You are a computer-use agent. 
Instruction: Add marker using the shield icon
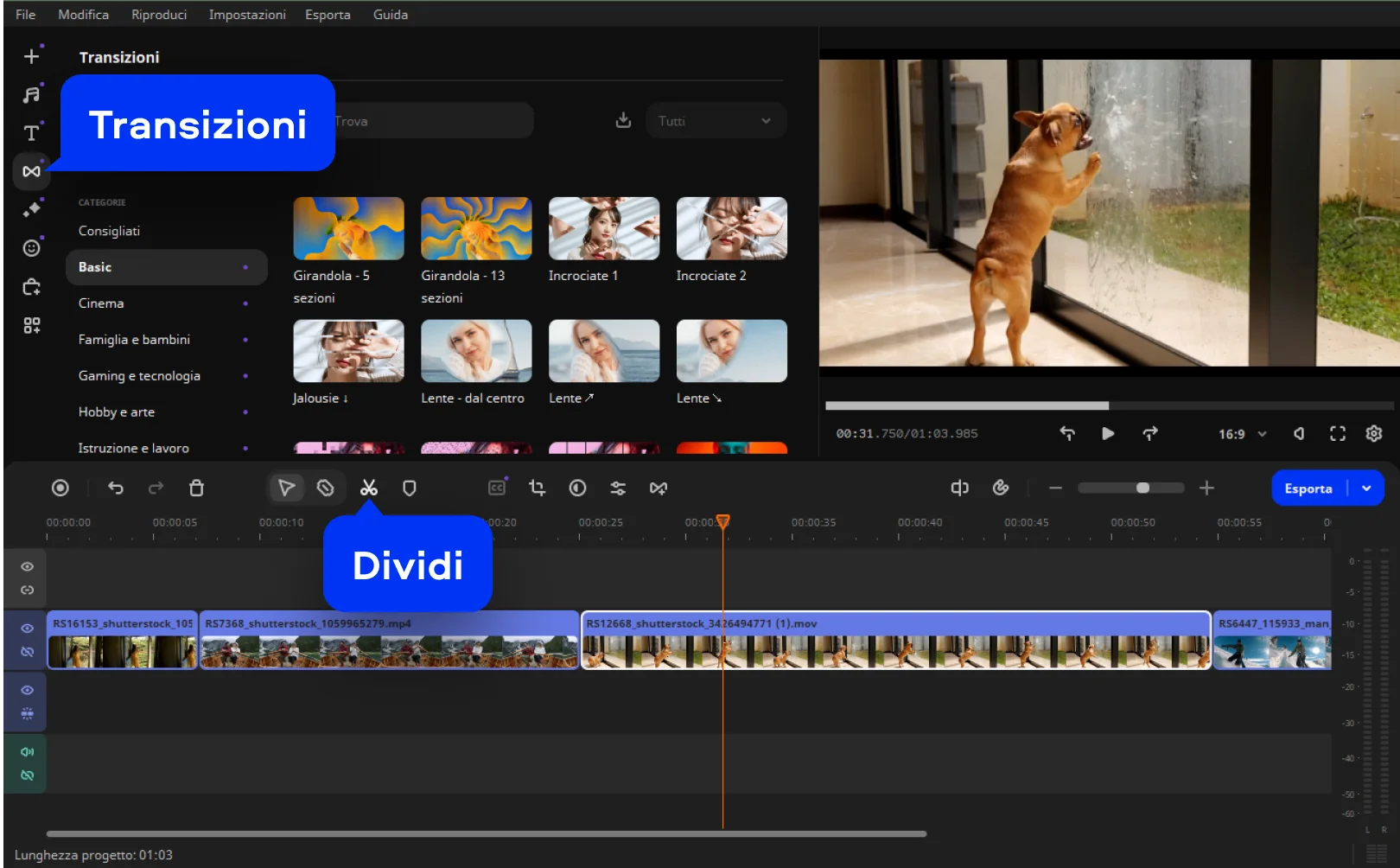[410, 488]
